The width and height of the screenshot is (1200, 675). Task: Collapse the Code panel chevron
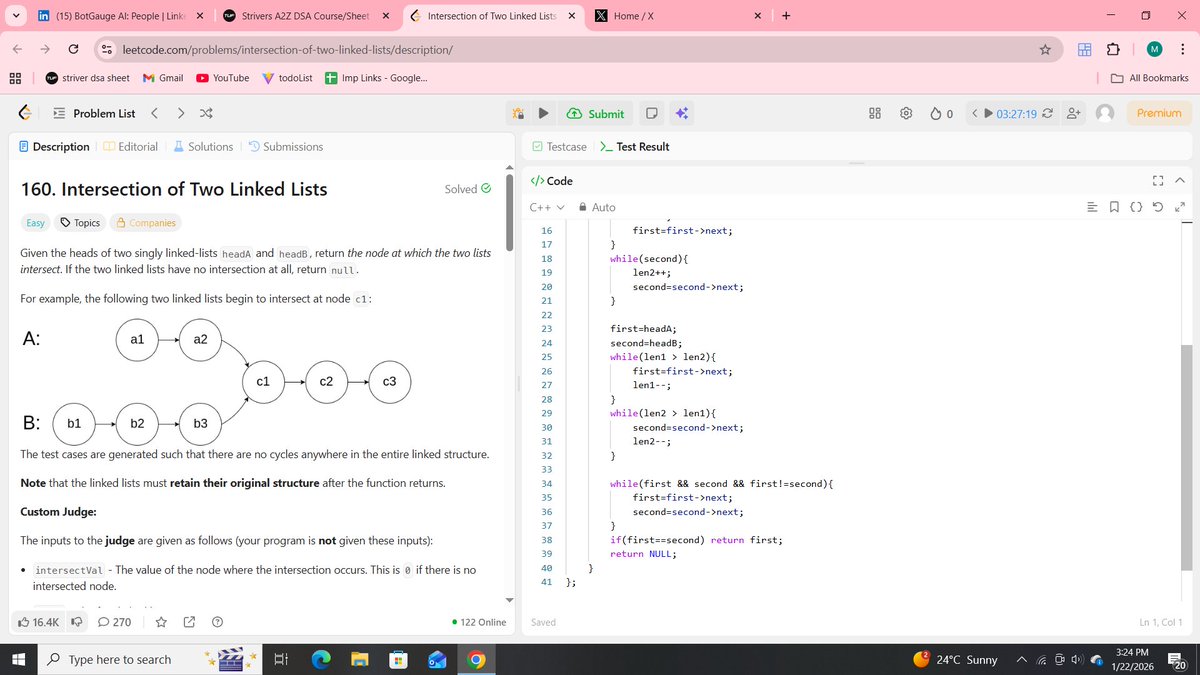pyautogui.click(x=1179, y=181)
